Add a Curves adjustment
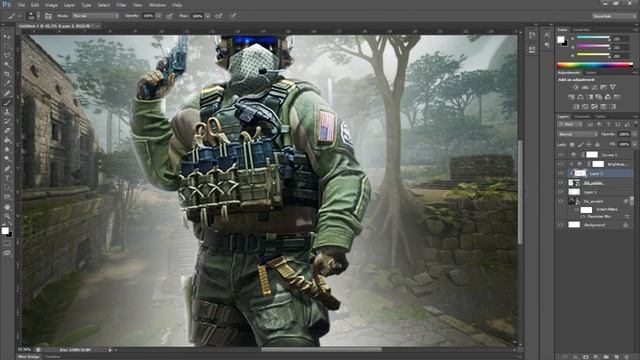This screenshot has height=360, width=640. 594,87
